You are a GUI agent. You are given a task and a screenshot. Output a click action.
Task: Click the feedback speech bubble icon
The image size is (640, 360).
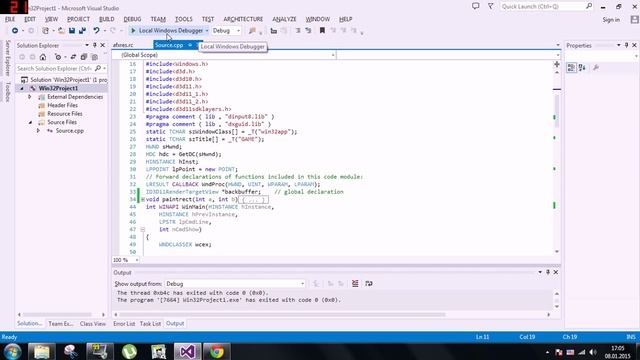[x=476, y=6]
